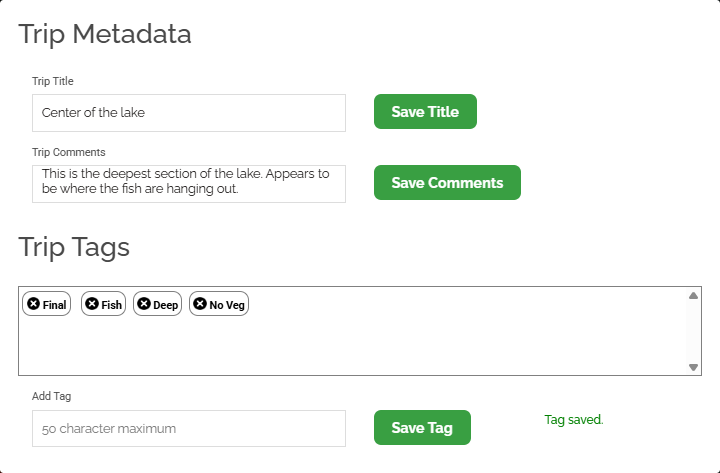This screenshot has height=473, width=720.
Task: Click the Trip Metadata heading
Action: pos(105,34)
